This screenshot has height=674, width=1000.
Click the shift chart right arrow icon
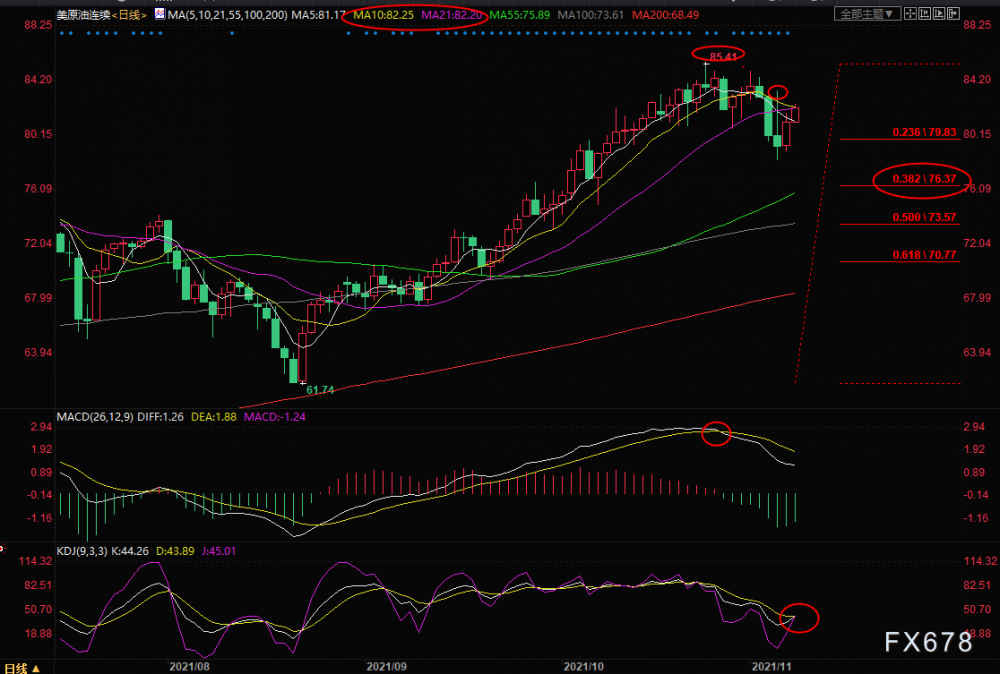point(953,13)
